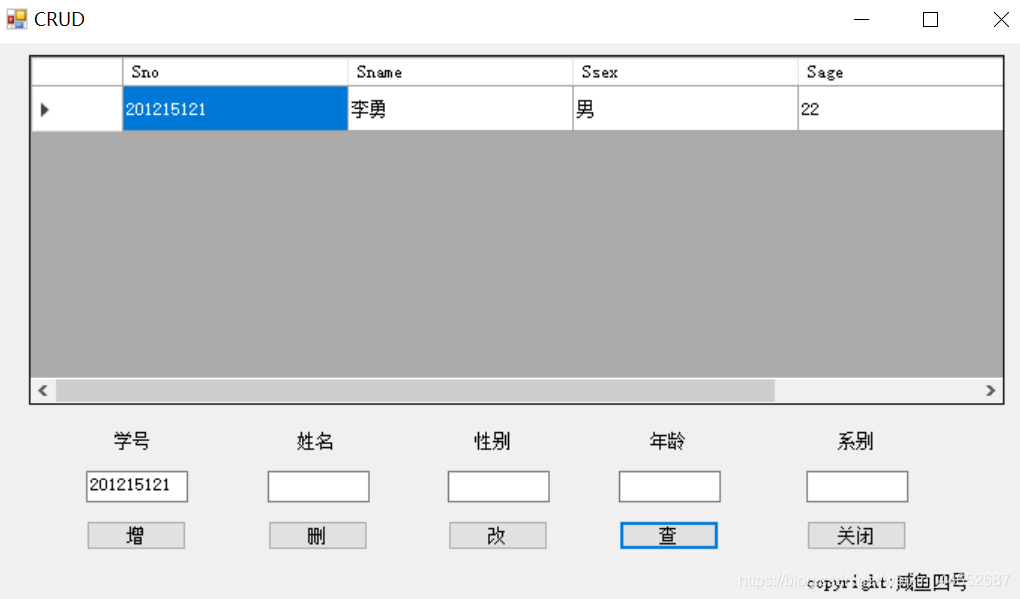Select the 男 gender cell
This screenshot has height=599, width=1020.
(685, 109)
